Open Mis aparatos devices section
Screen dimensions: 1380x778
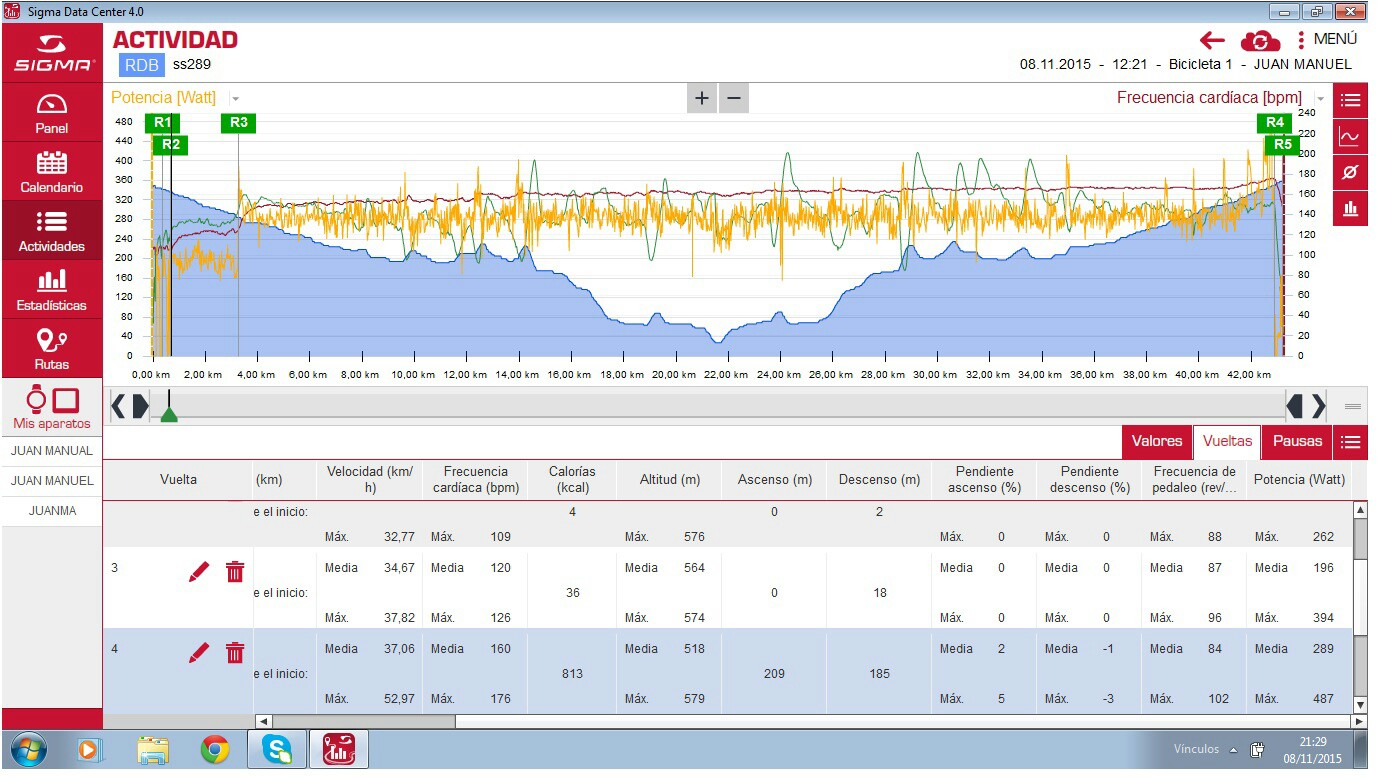(52, 408)
